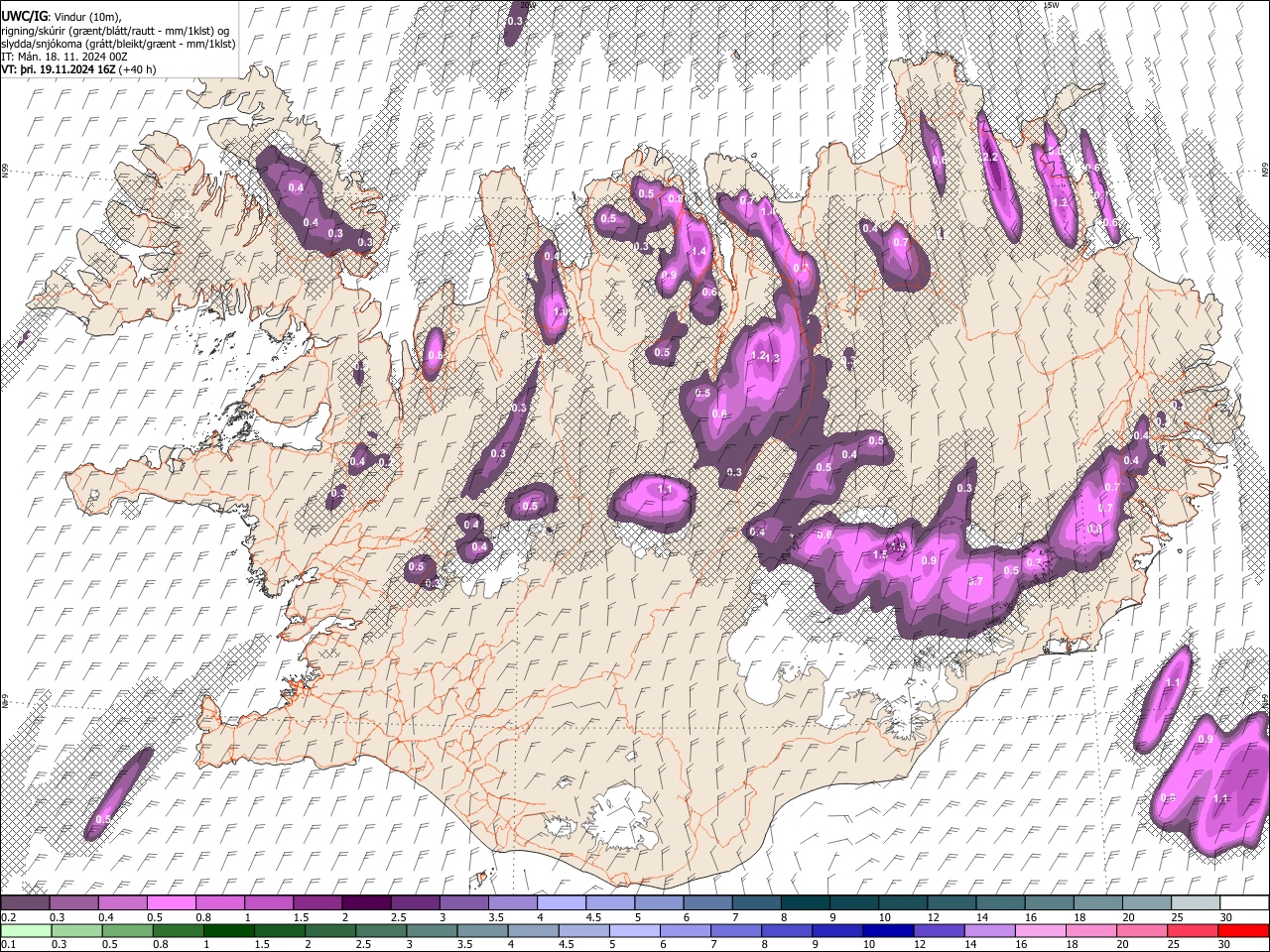The height and width of the screenshot is (952, 1270).
Task: Pick lower legend dark green swatch at 1
Action: tap(227, 931)
